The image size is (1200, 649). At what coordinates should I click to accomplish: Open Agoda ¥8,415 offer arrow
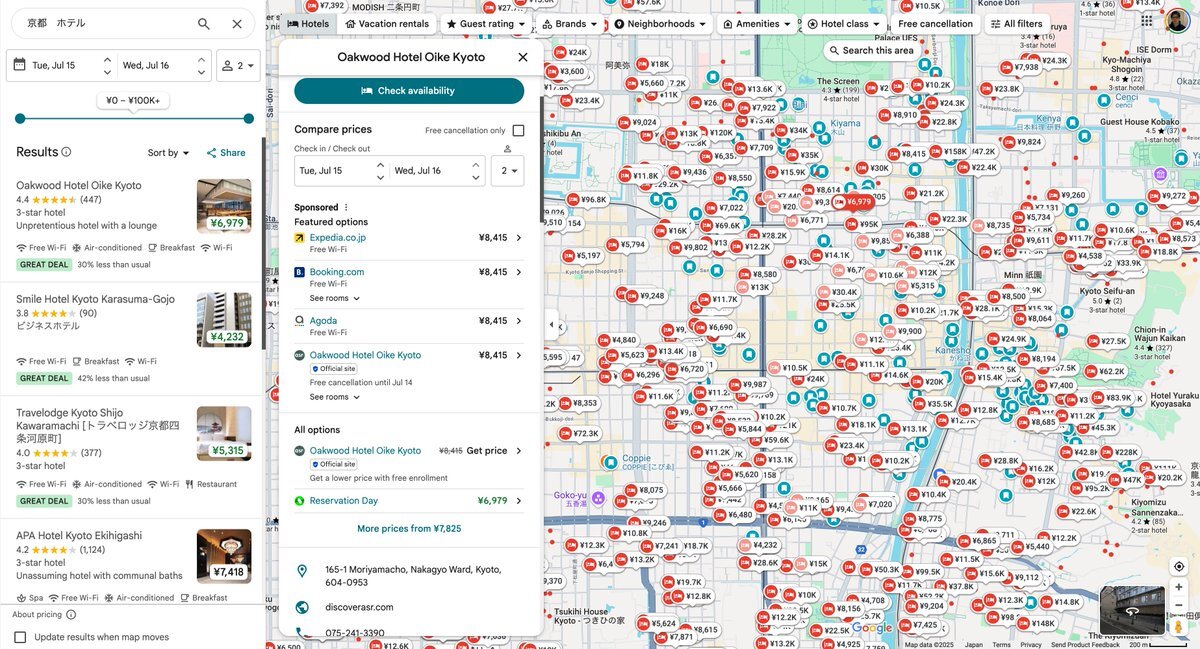pos(518,321)
